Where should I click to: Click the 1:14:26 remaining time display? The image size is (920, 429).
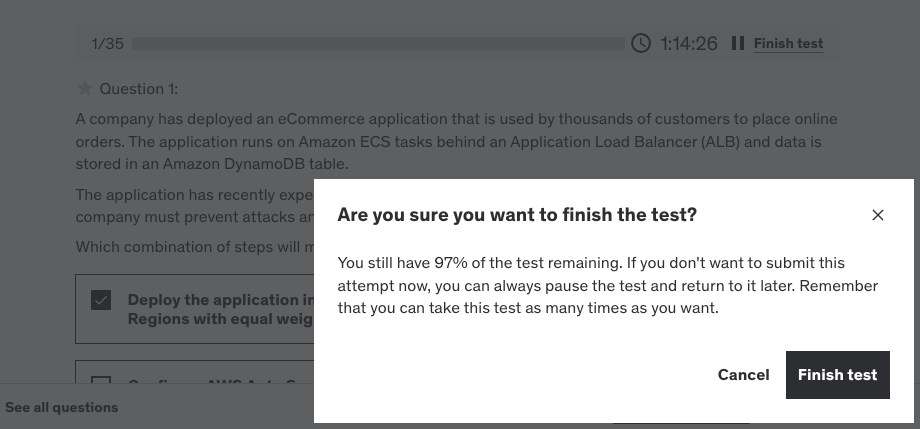688,43
